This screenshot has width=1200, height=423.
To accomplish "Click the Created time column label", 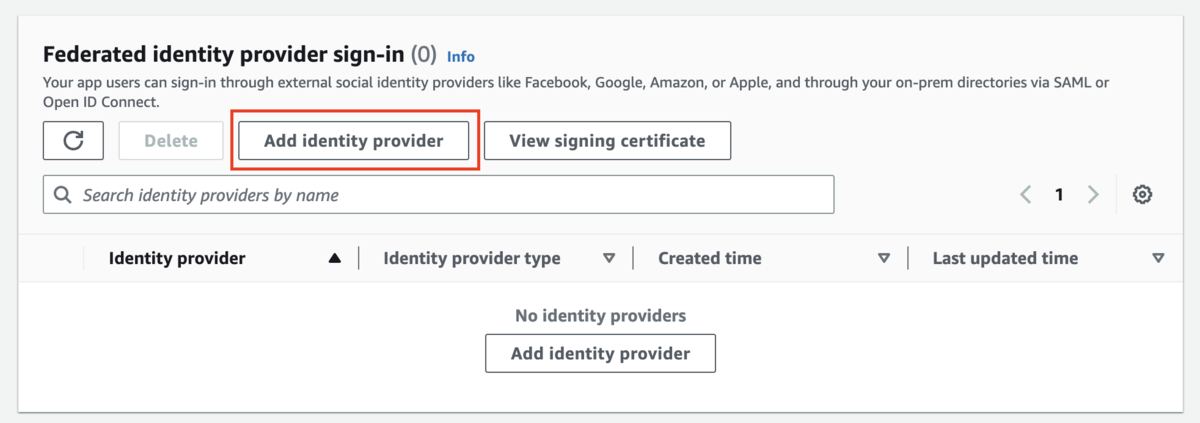I will [x=709, y=258].
